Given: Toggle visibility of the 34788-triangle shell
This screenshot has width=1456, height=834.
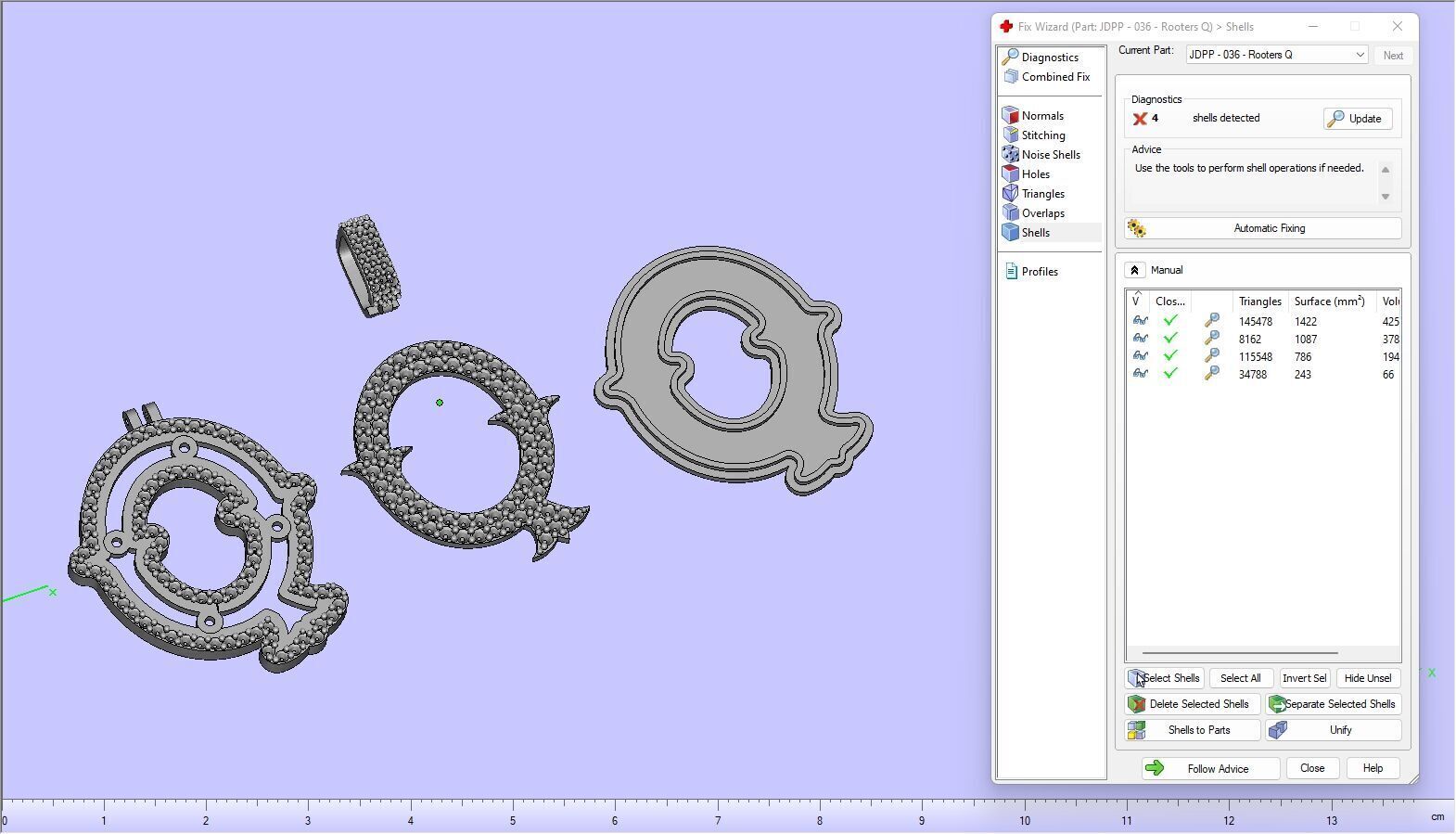Looking at the screenshot, I should coord(1140,374).
